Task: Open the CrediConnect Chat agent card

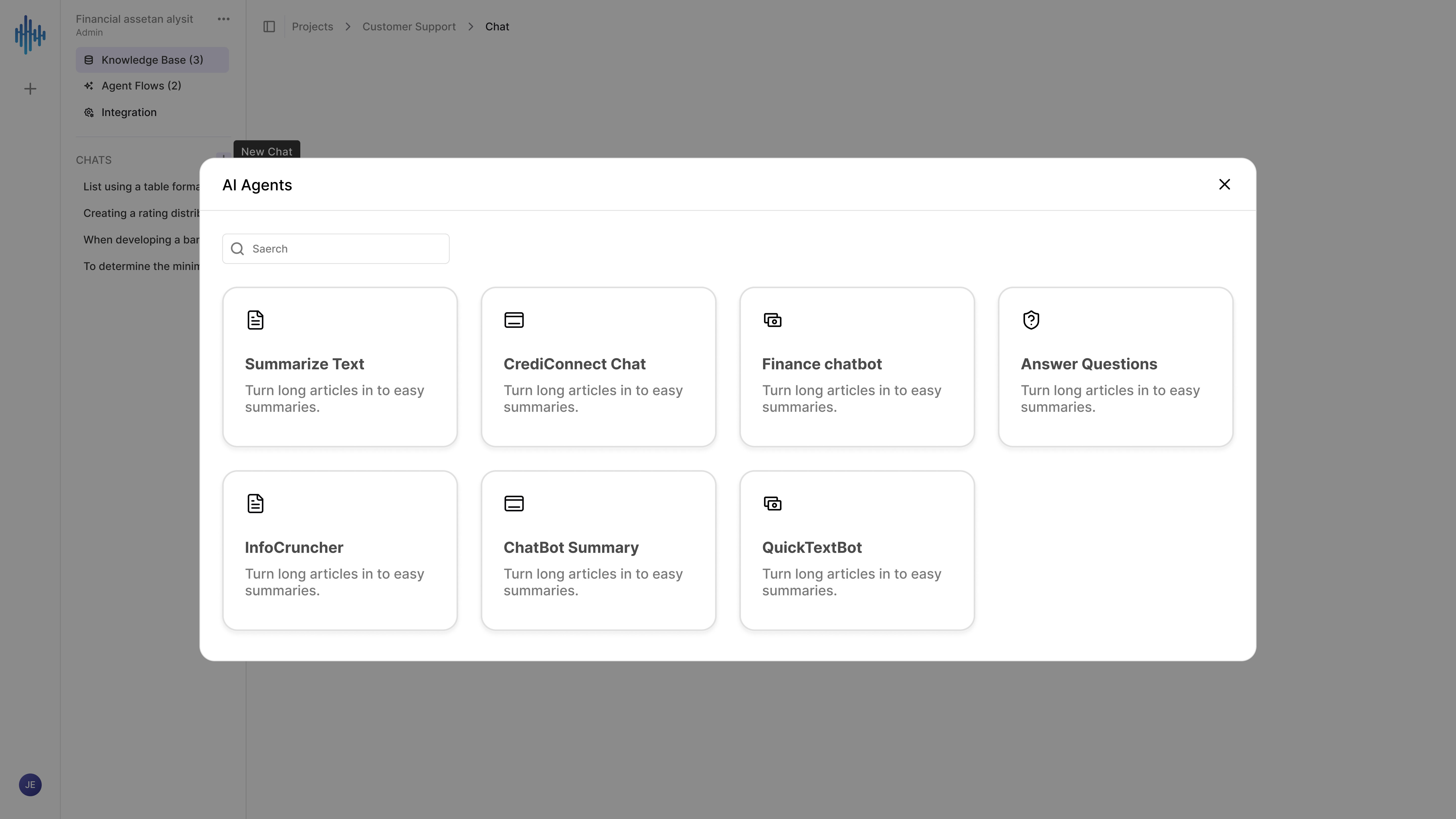Action: click(x=599, y=367)
